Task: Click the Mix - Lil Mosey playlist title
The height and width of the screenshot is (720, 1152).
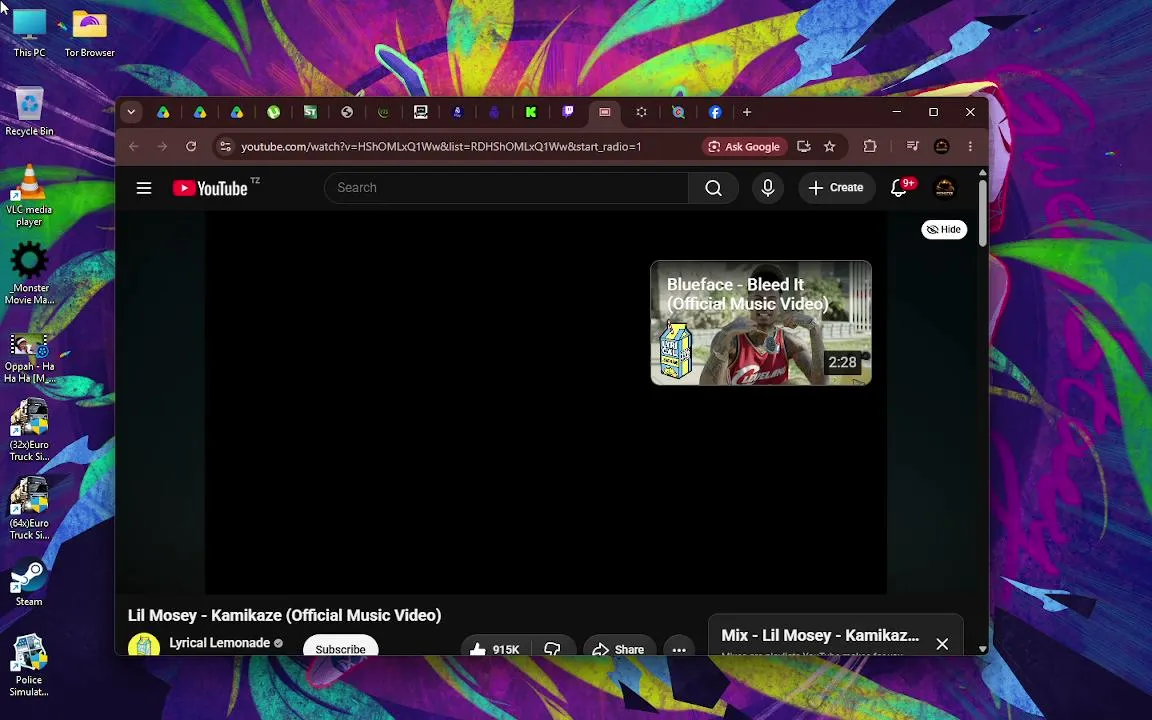Action: pos(820,636)
